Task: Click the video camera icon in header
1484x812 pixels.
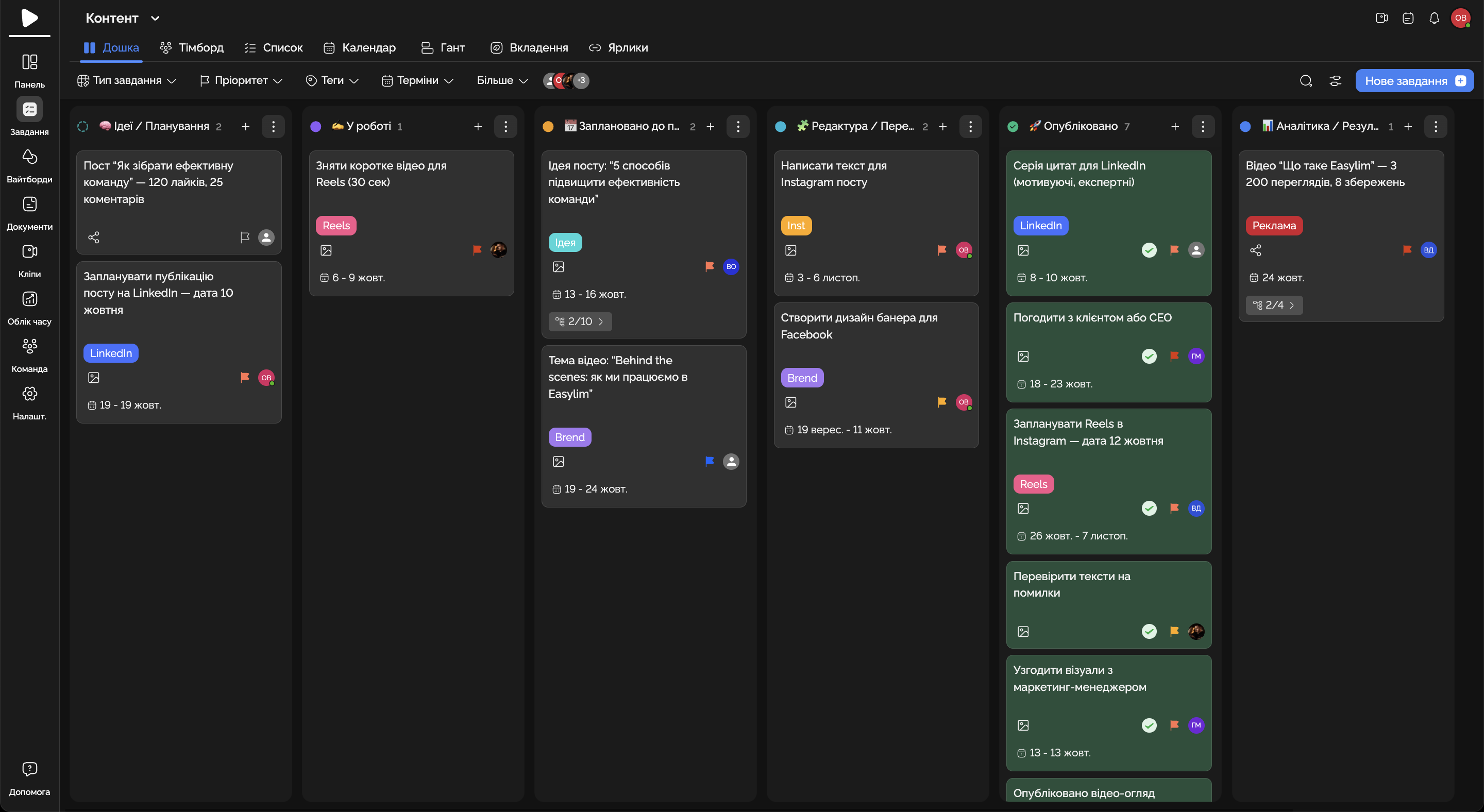Action: [1381, 18]
